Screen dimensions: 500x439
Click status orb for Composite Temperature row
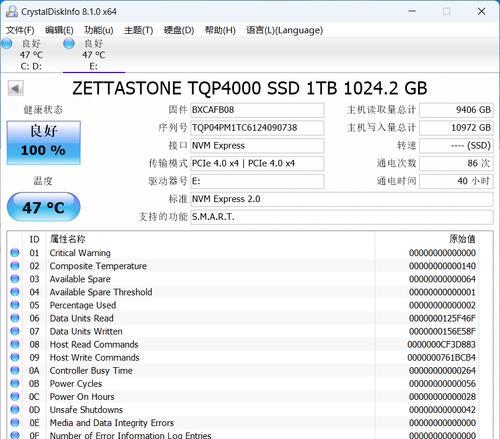tap(15, 266)
